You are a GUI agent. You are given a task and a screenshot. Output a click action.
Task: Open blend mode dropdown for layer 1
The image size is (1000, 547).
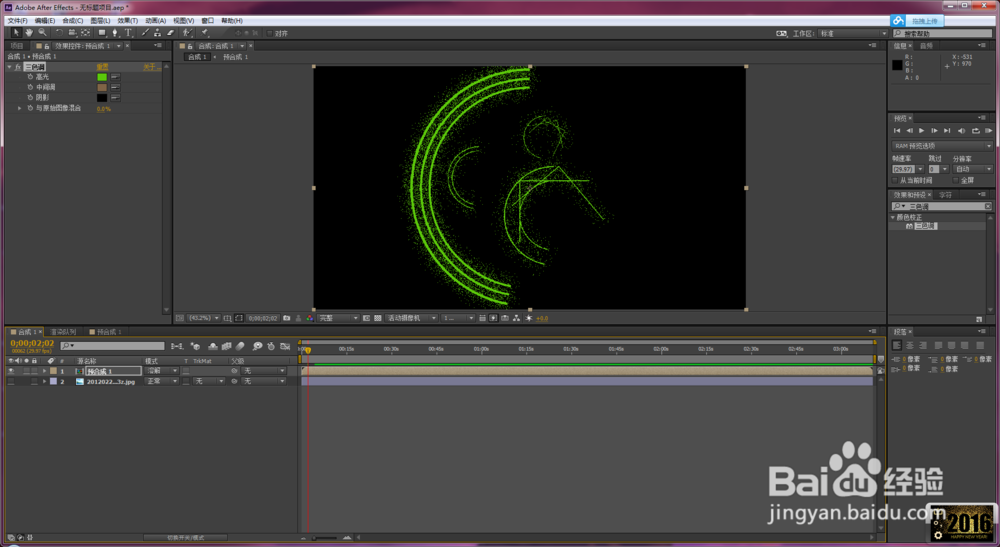[162, 371]
